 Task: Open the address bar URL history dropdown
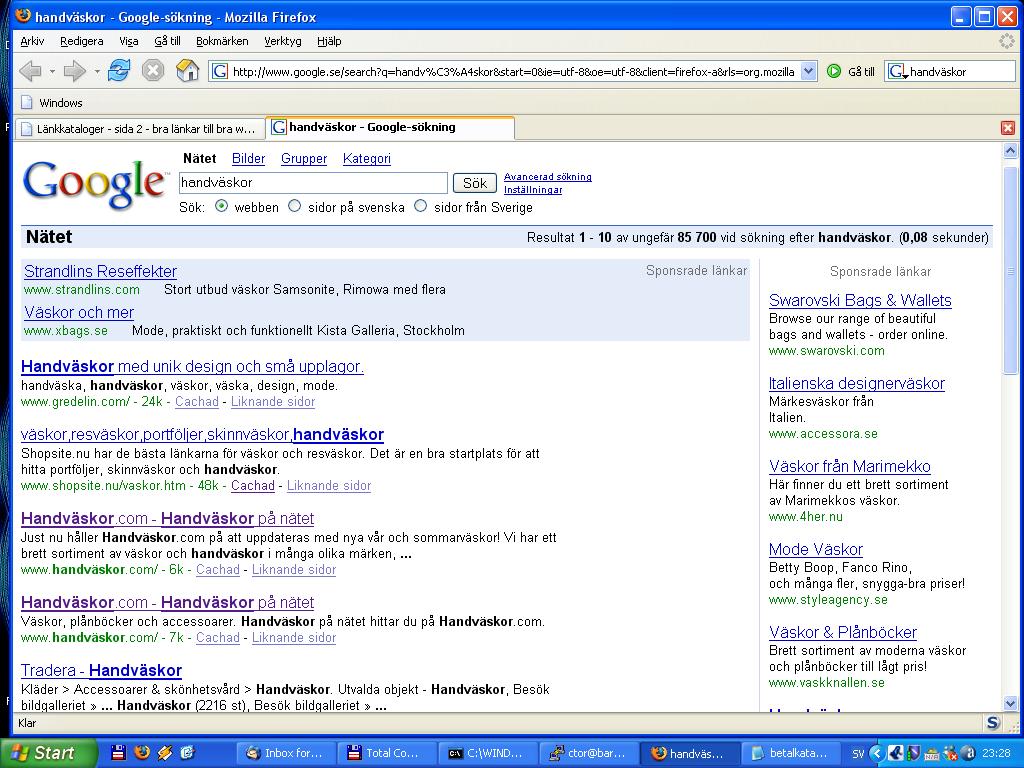pyautogui.click(x=808, y=71)
